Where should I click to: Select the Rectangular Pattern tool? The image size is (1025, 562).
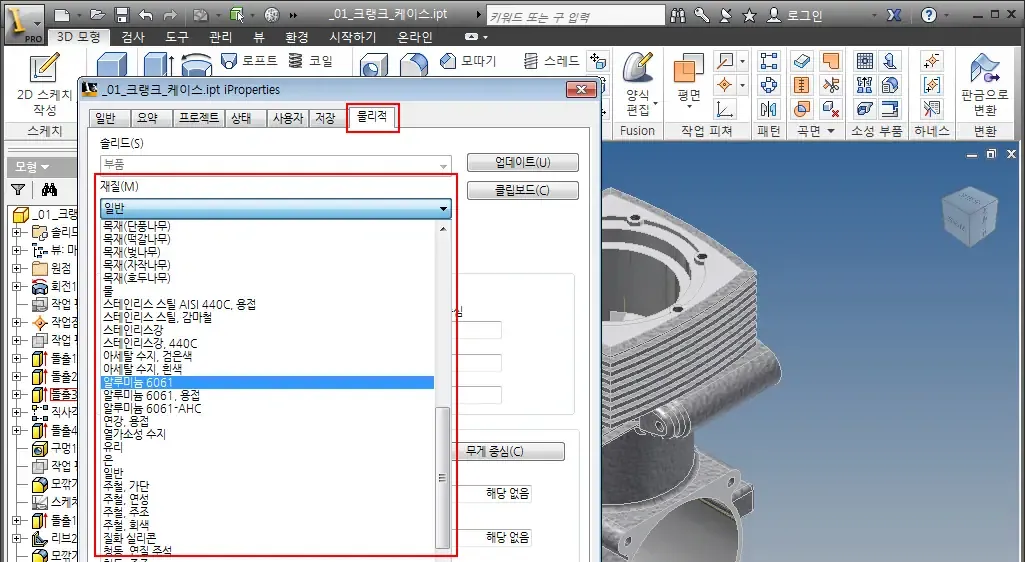769,61
